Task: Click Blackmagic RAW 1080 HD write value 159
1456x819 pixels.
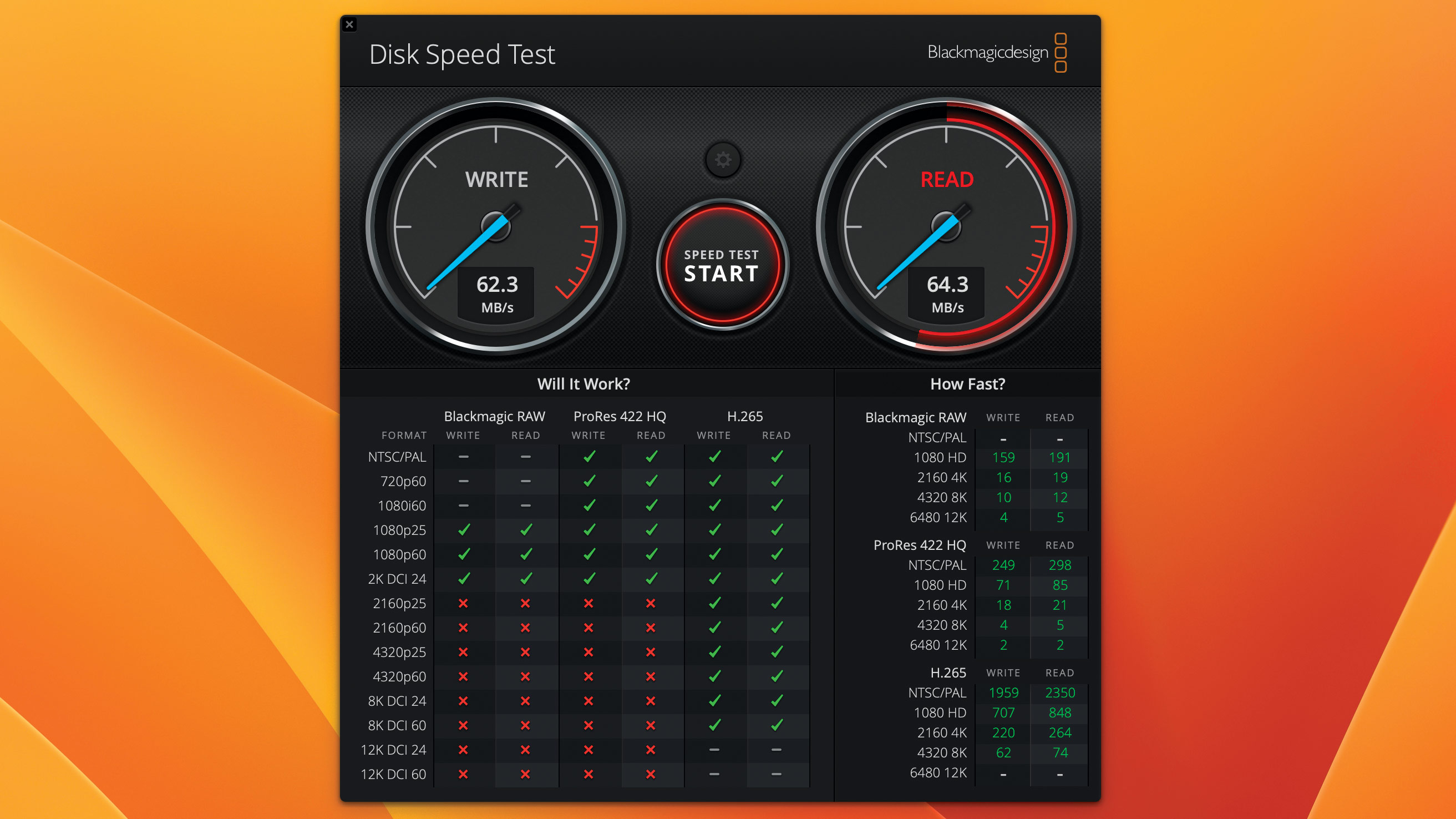Action: click(x=1003, y=458)
